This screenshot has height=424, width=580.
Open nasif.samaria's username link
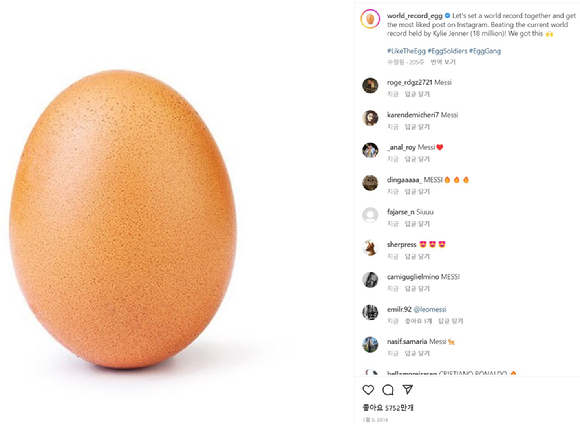tap(407, 341)
